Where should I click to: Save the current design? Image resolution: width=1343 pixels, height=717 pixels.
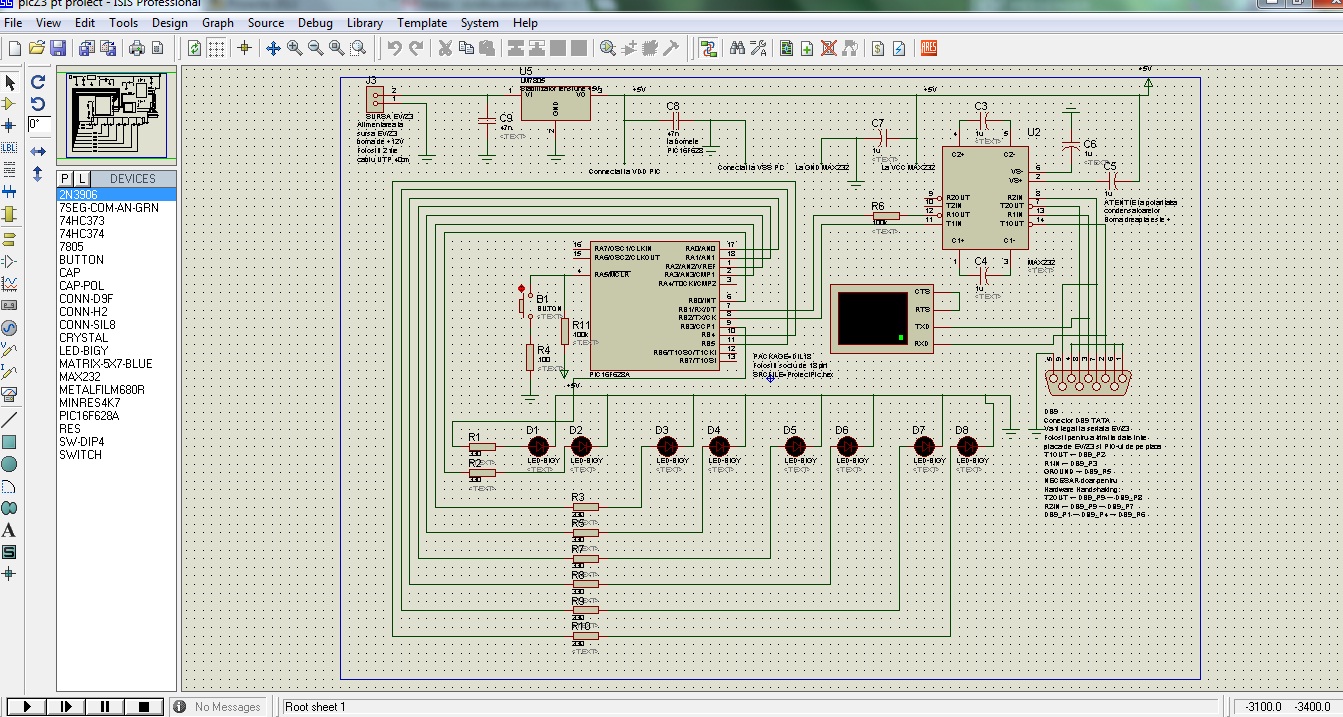[58, 48]
